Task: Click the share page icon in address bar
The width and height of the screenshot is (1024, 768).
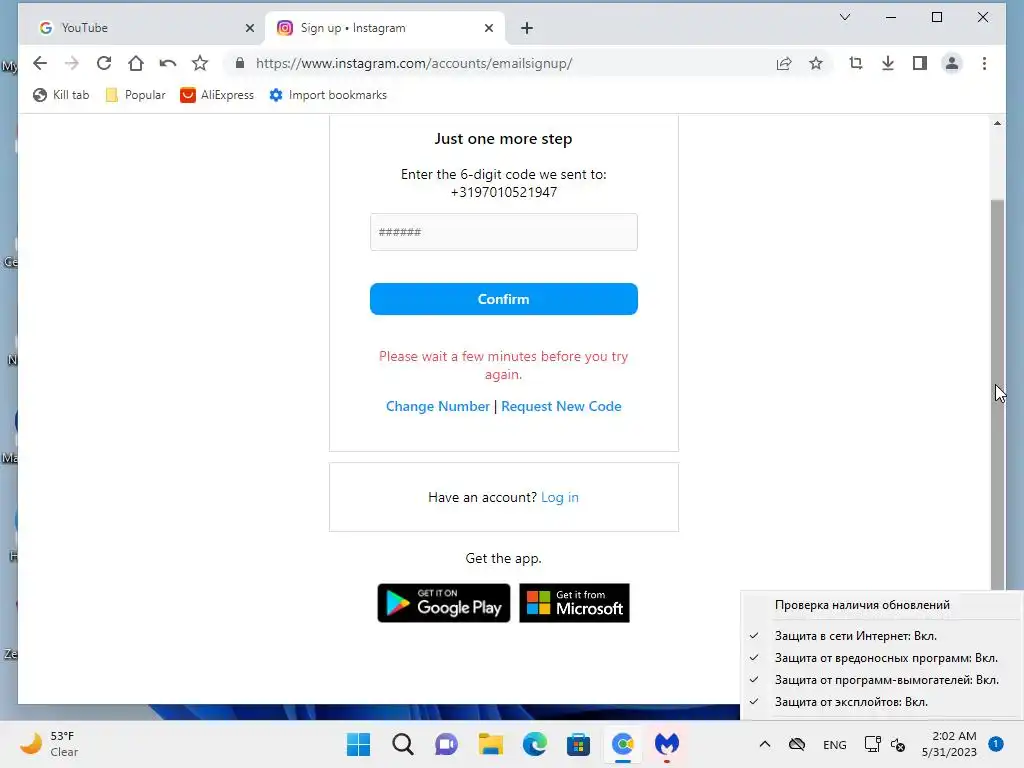Action: [x=784, y=63]
